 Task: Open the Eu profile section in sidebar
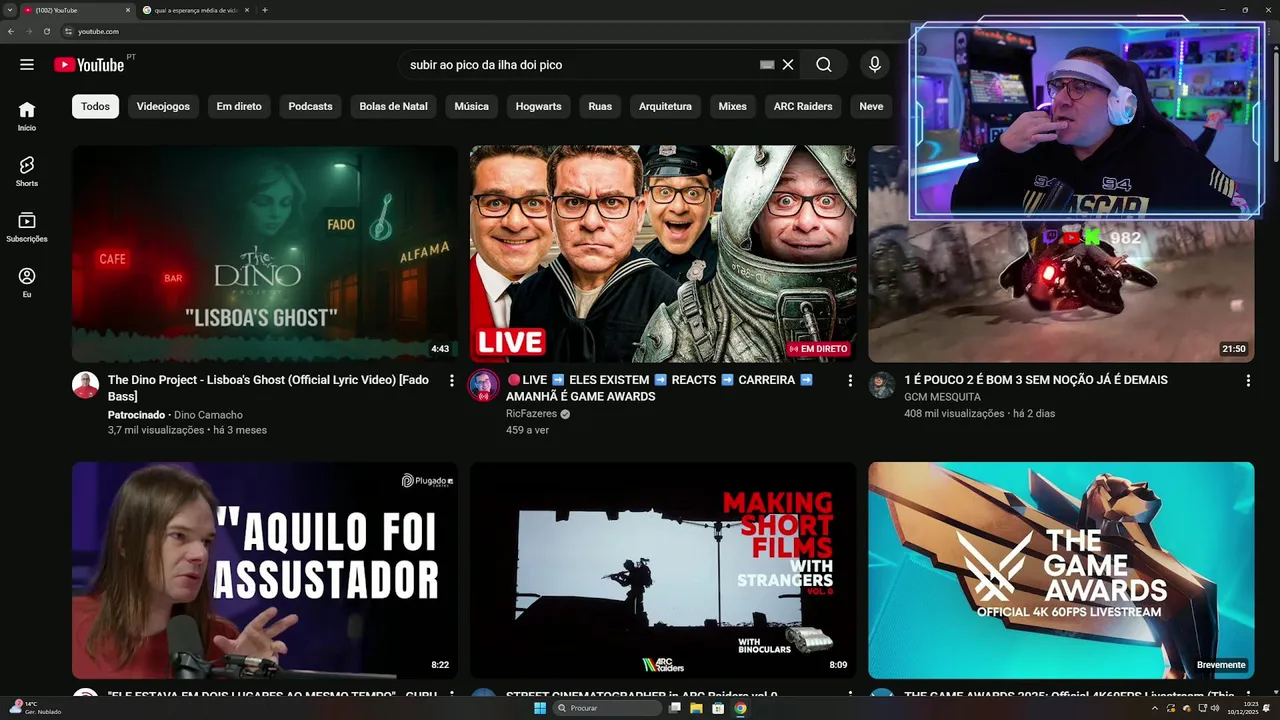coord(27,282)
